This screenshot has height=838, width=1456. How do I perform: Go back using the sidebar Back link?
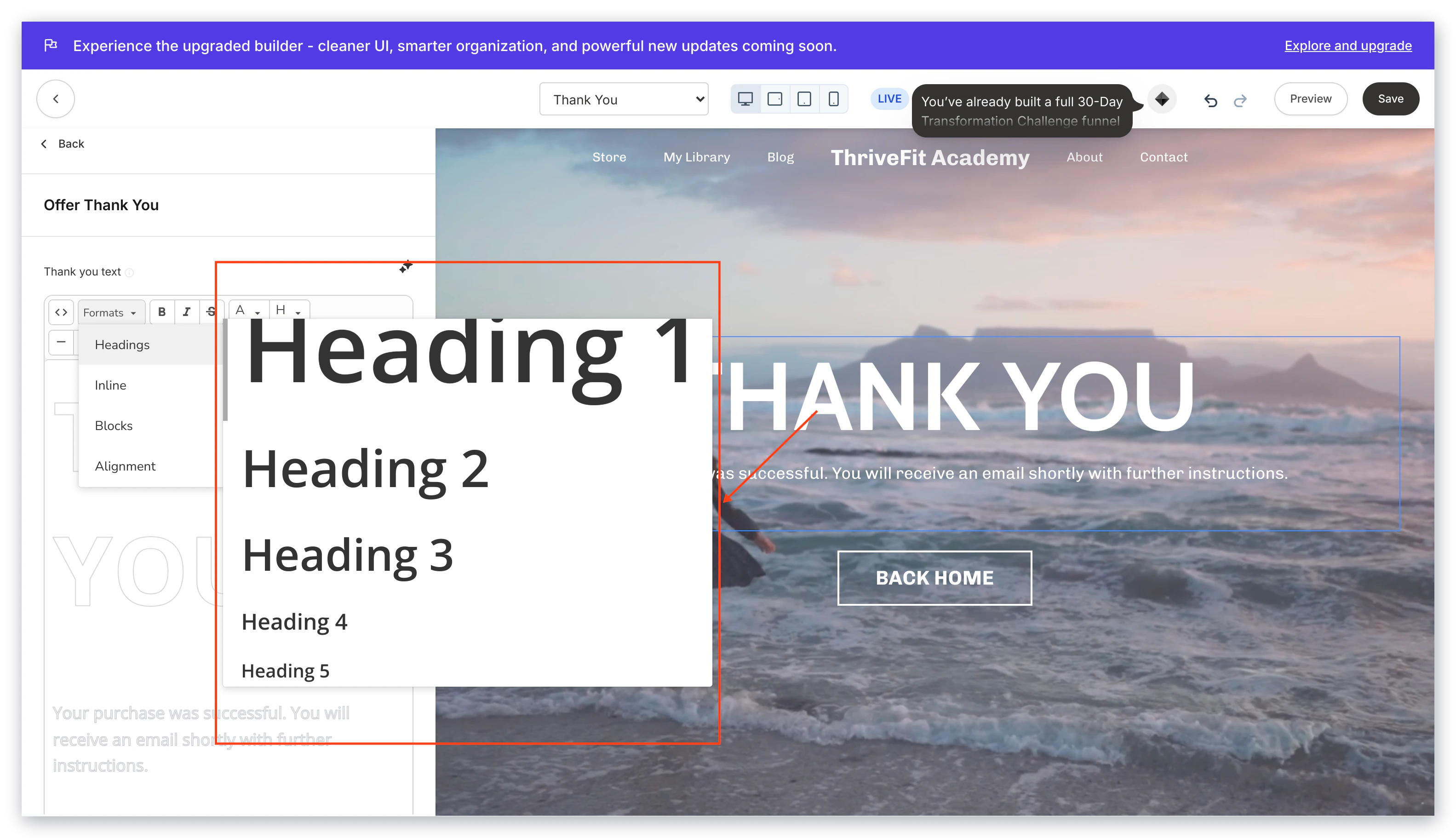pos(63,143)
